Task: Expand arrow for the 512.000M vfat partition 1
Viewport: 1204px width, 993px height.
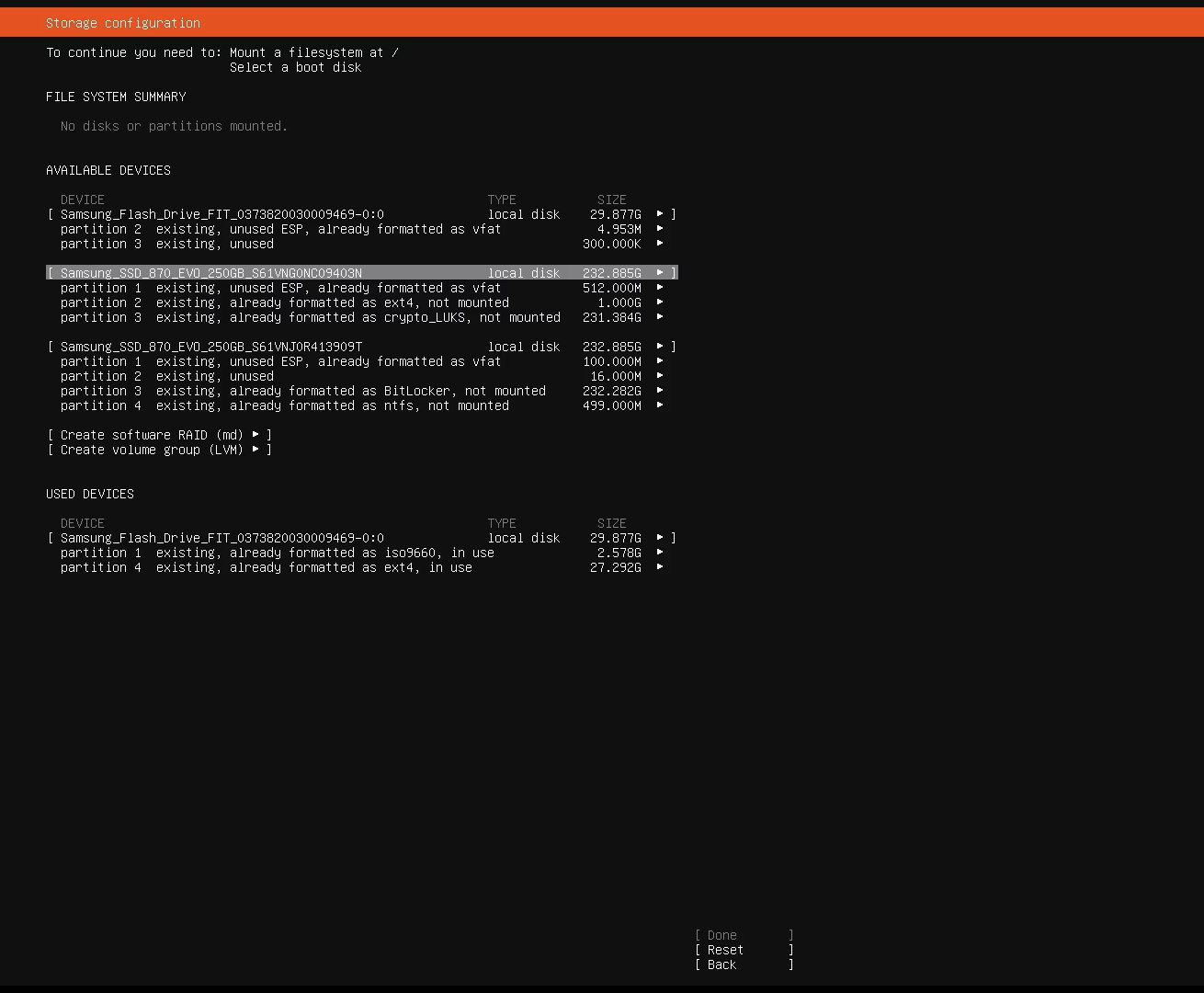Action: [x=660, y=288]
